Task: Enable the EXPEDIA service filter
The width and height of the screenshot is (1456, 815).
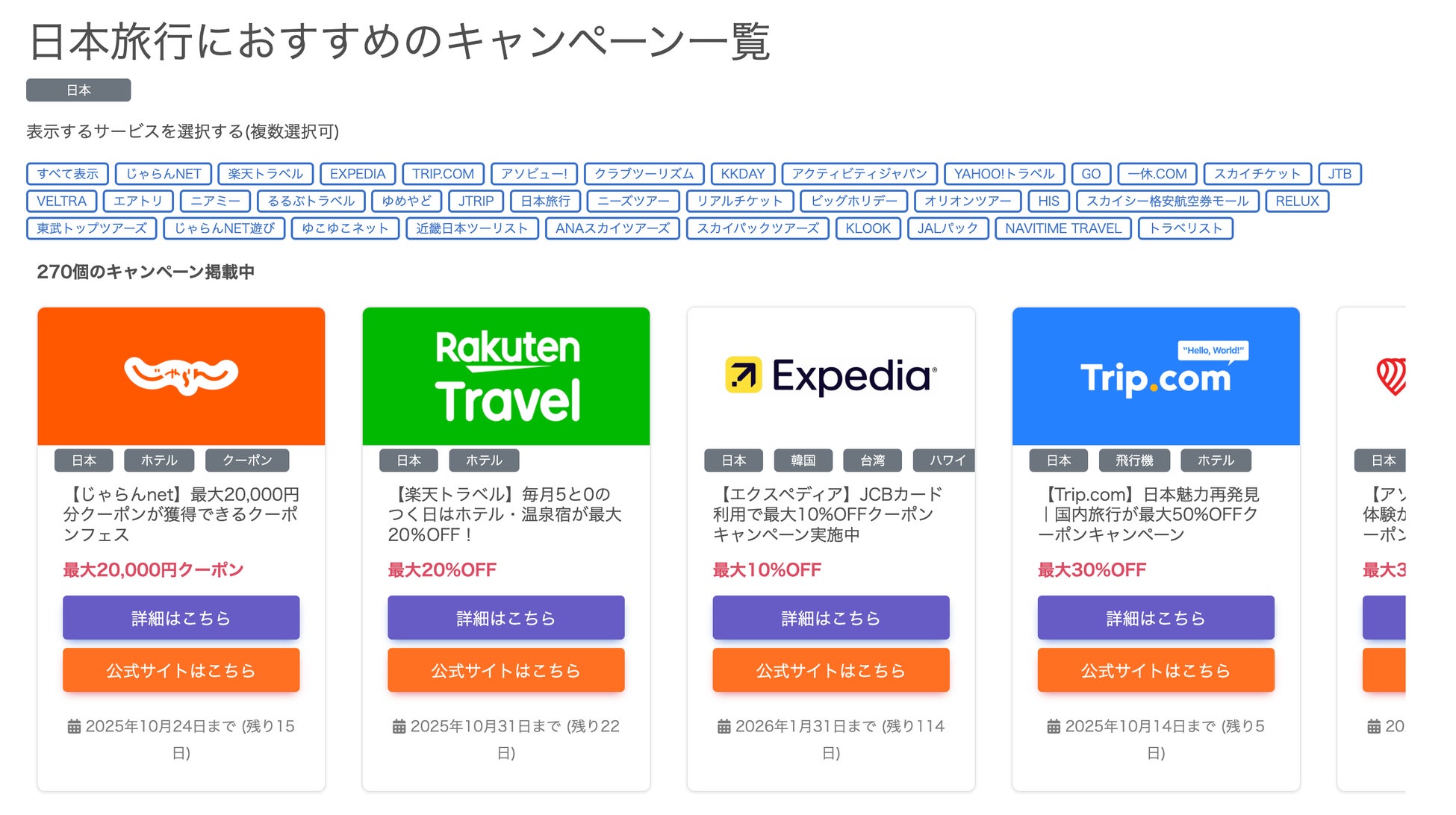Action: [358, 174]
